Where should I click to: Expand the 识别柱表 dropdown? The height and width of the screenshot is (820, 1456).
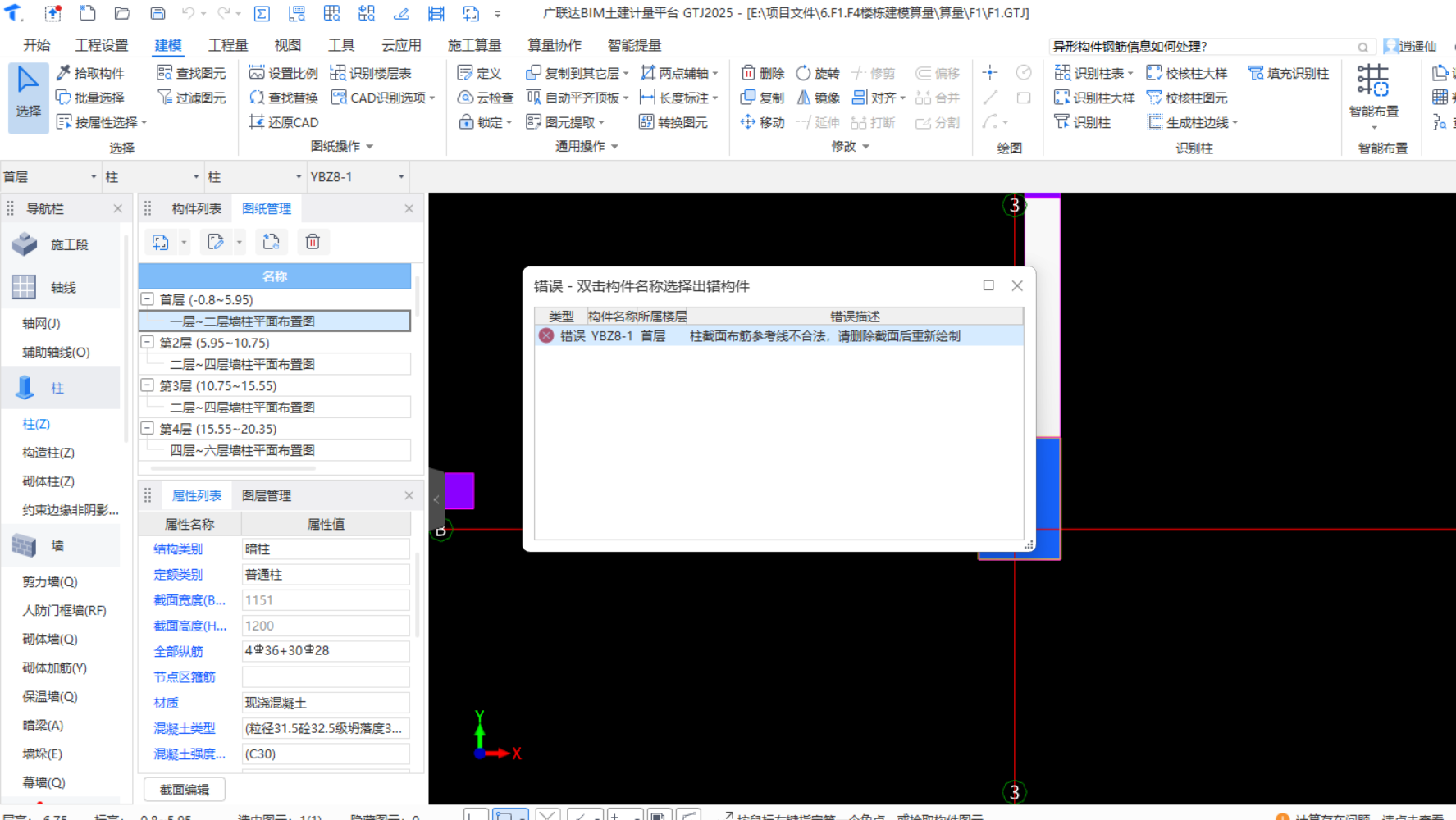1130,74
